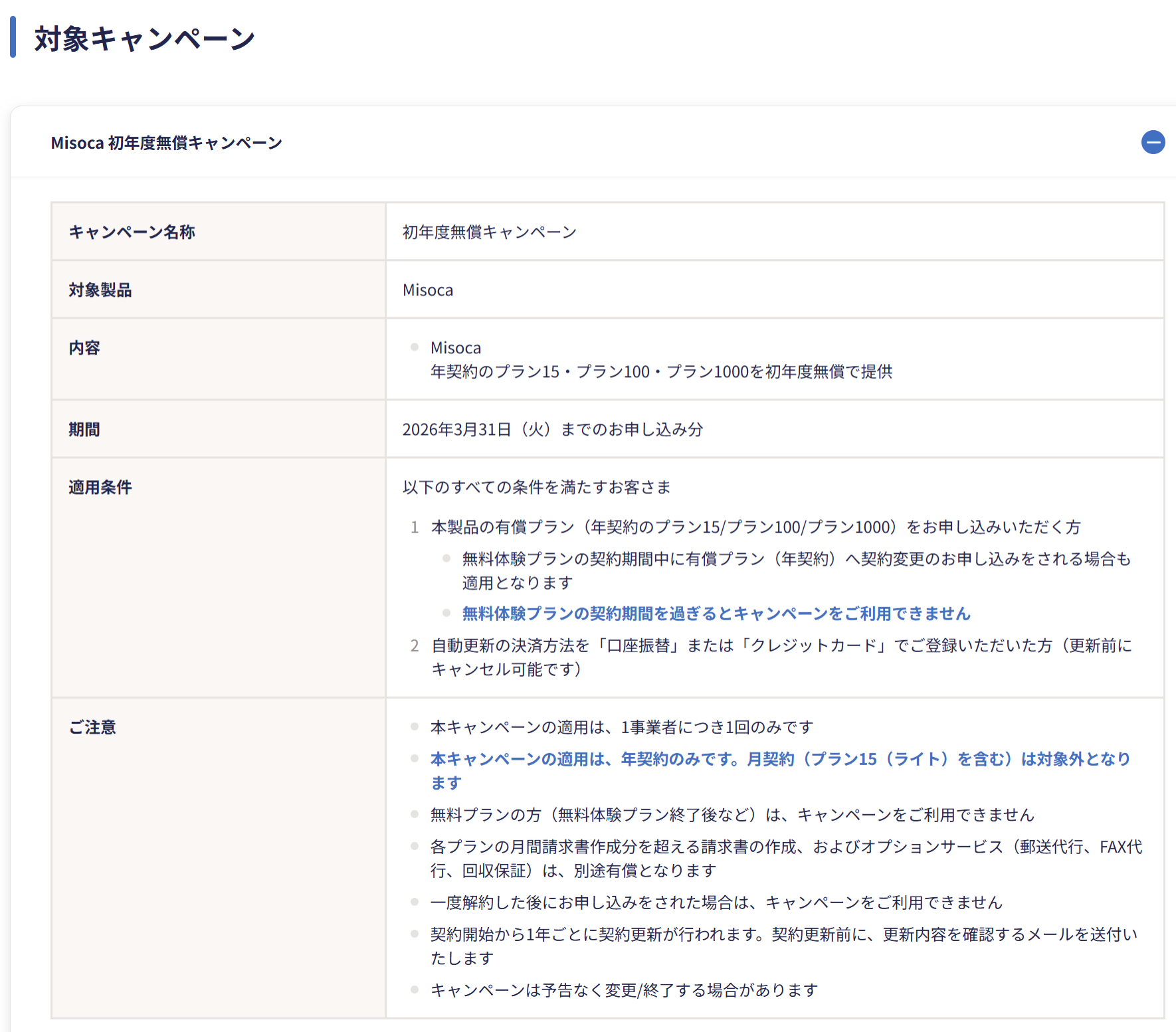The image size is (1176, 1032).
Task: Click the Misoca value in the 対象製品 row
Action: coord(428,290)
